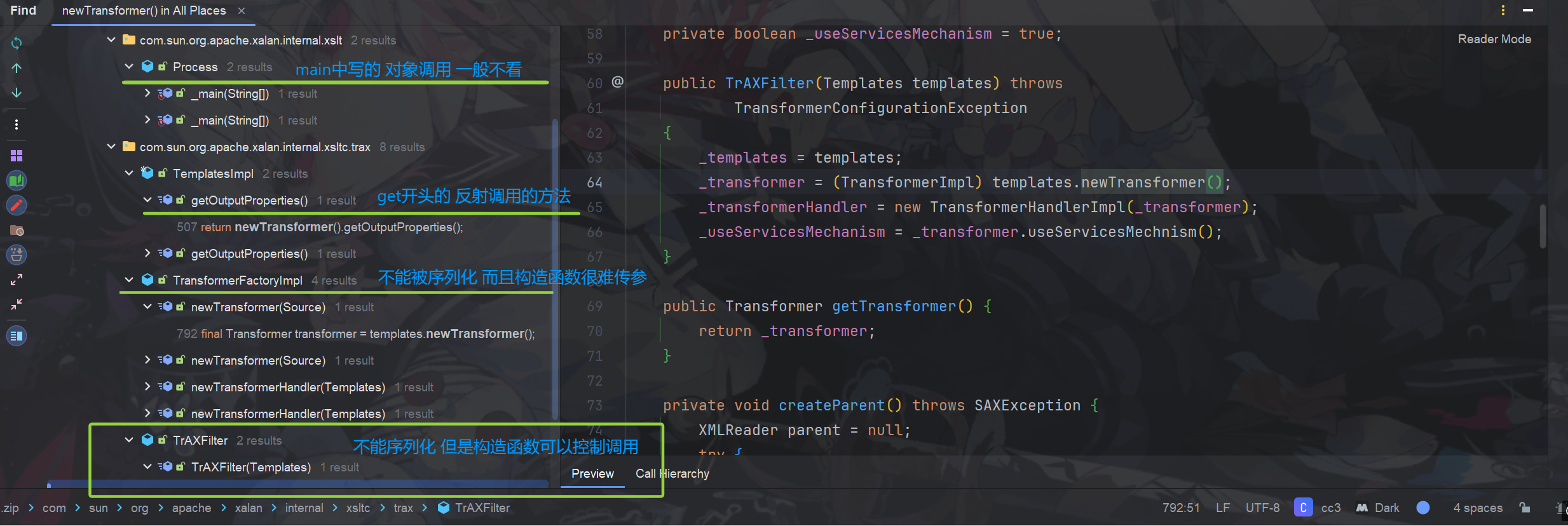Expand all results with arrows icon

click(x=17, y=280)
